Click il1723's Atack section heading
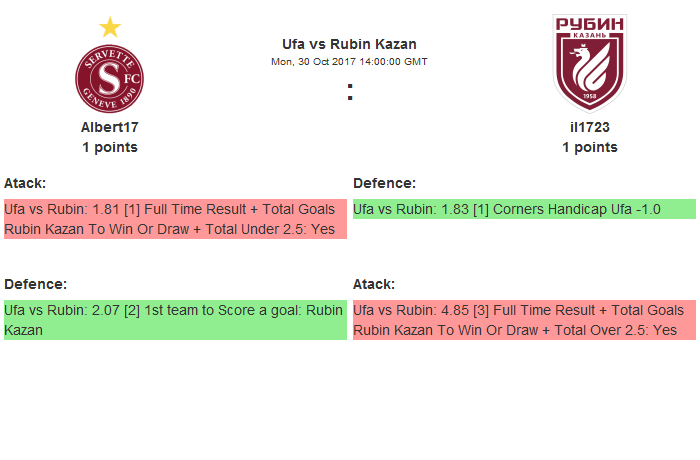Viewport: 700px width, 460px height. pos(374,284)
